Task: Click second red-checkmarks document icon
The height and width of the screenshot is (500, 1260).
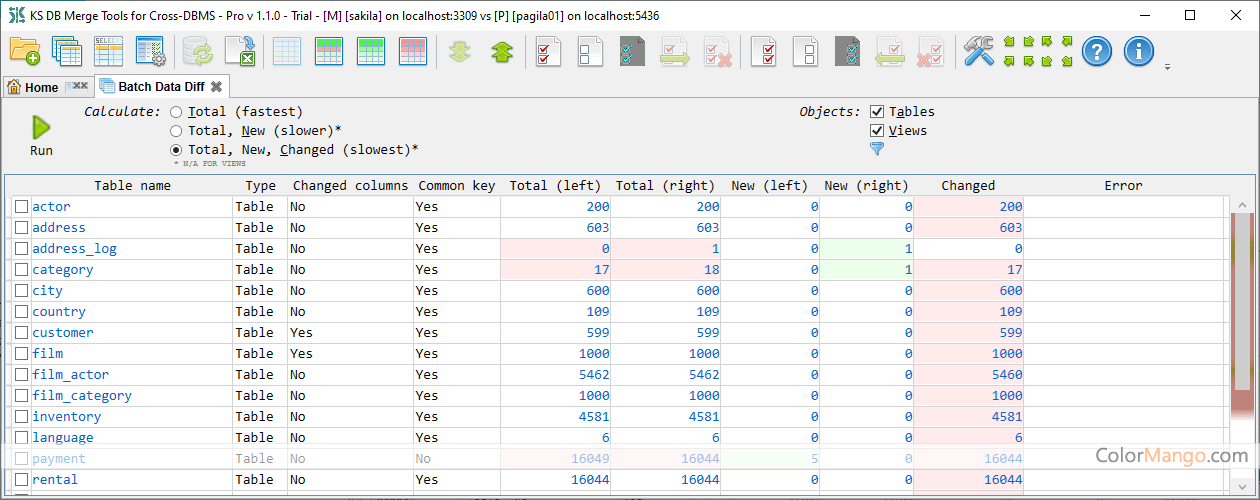Action: (765, 51)
